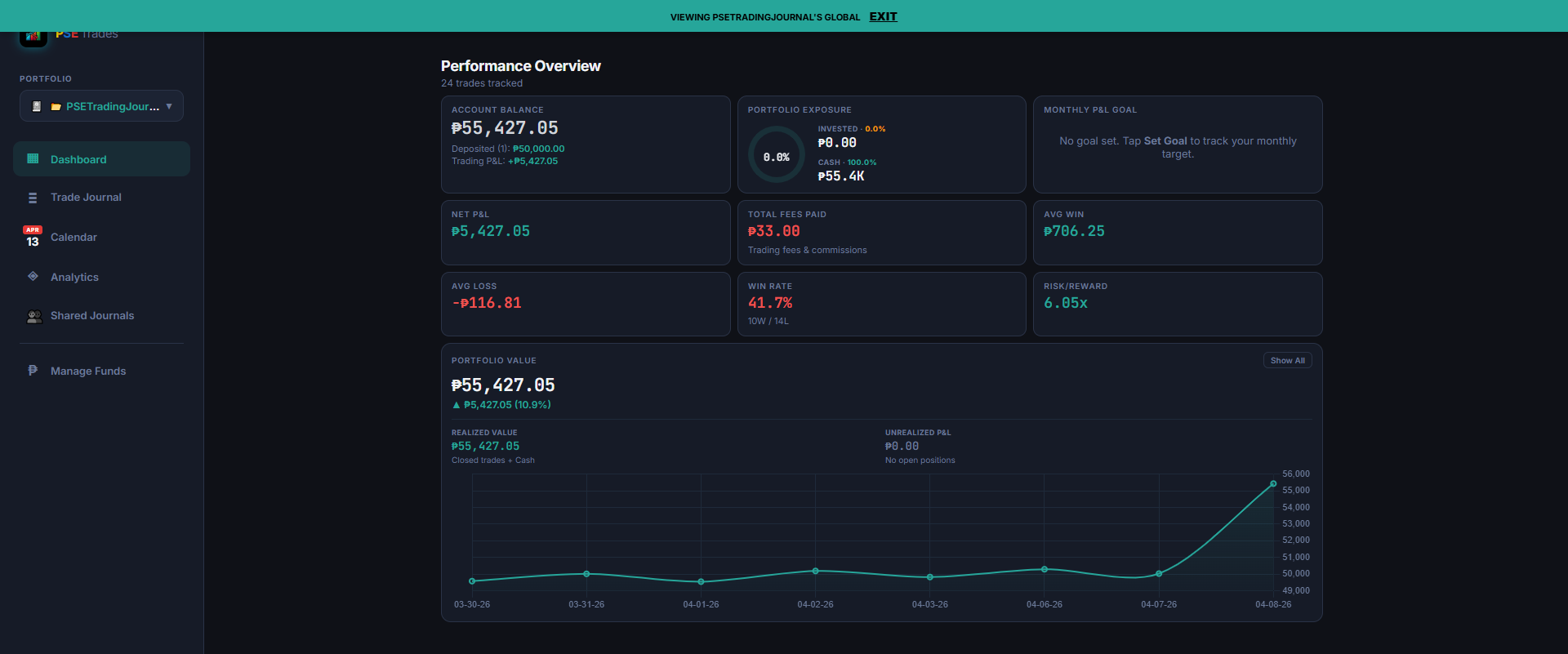The height and width of the screenshot is (654, 1568).
Task: Click the Trade Journal list icon
Action: coord(33,198)
